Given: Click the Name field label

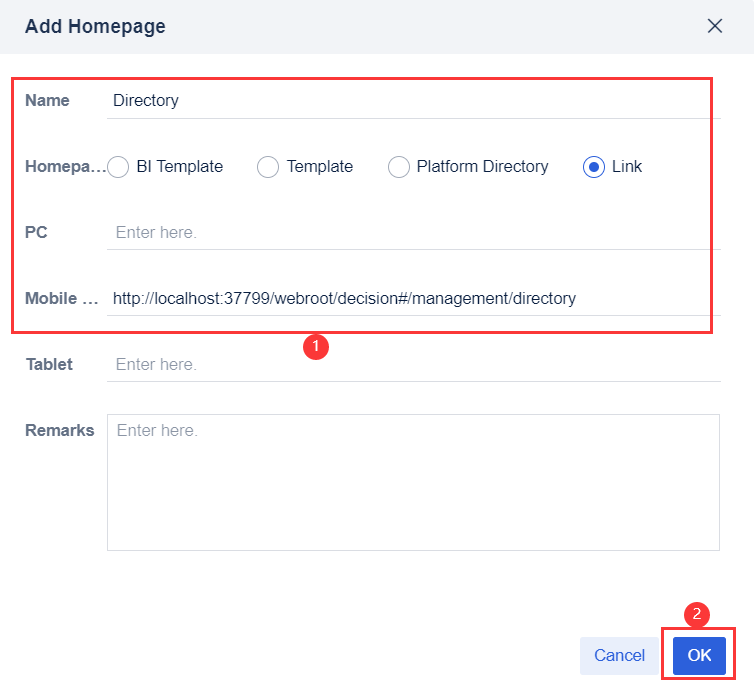Looking at the screenshot, I should 47,101.
